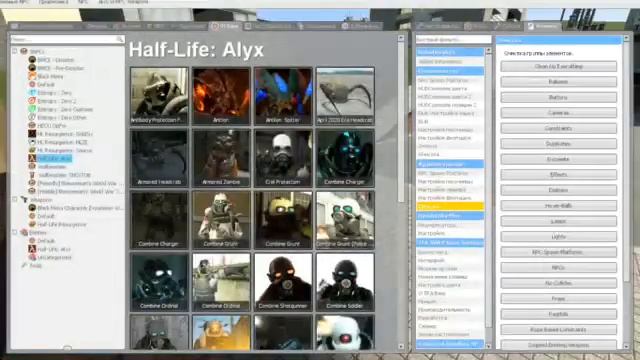Switch to the Utilities tab at right

coord(543,26)
